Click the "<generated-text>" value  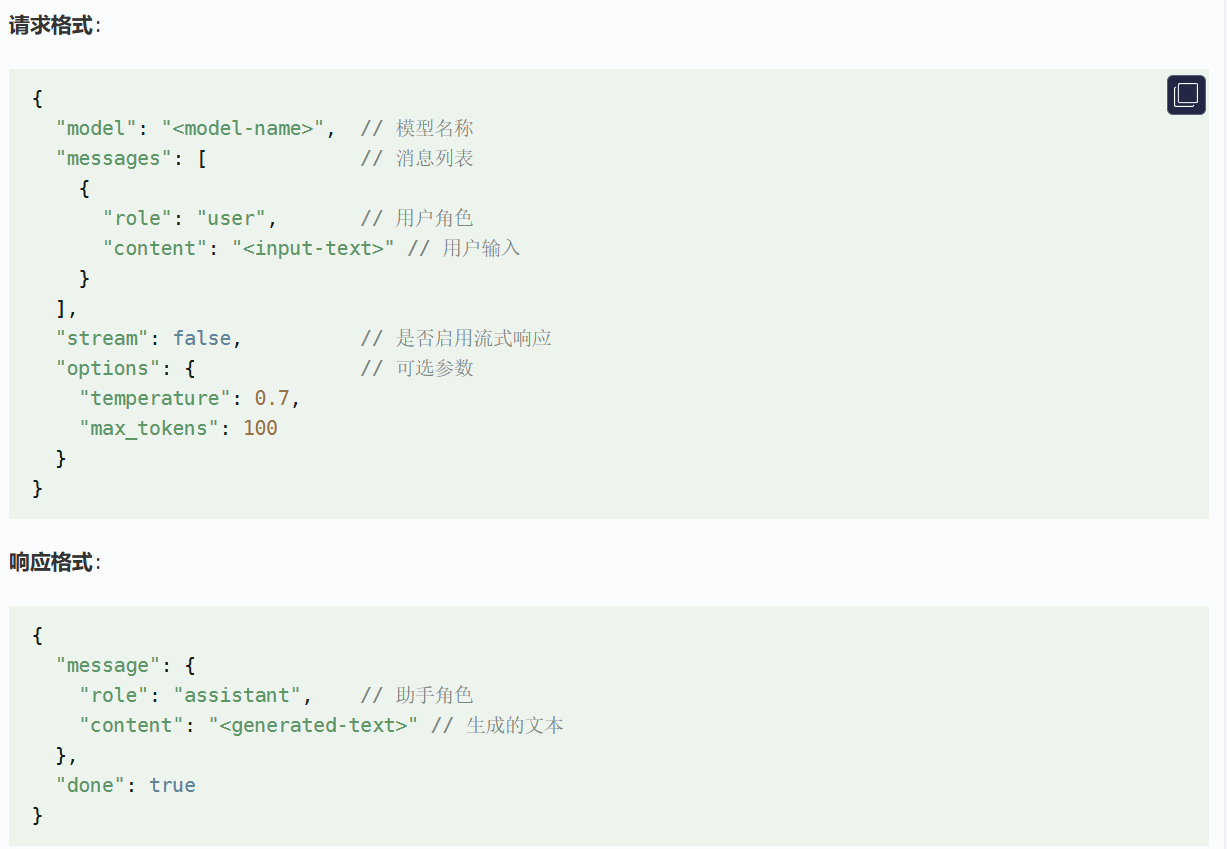(313, 725)
